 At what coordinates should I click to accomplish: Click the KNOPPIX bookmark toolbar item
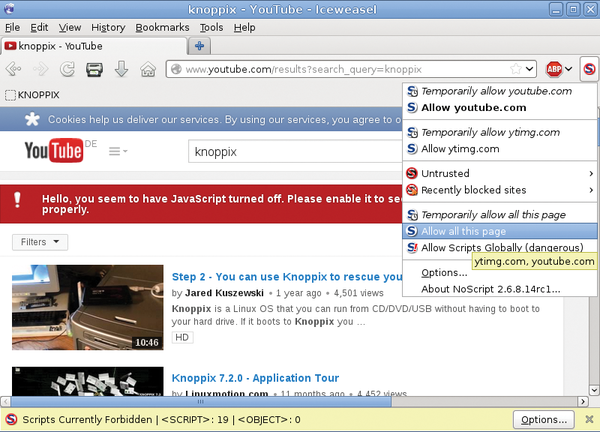[x=32, y=95]
